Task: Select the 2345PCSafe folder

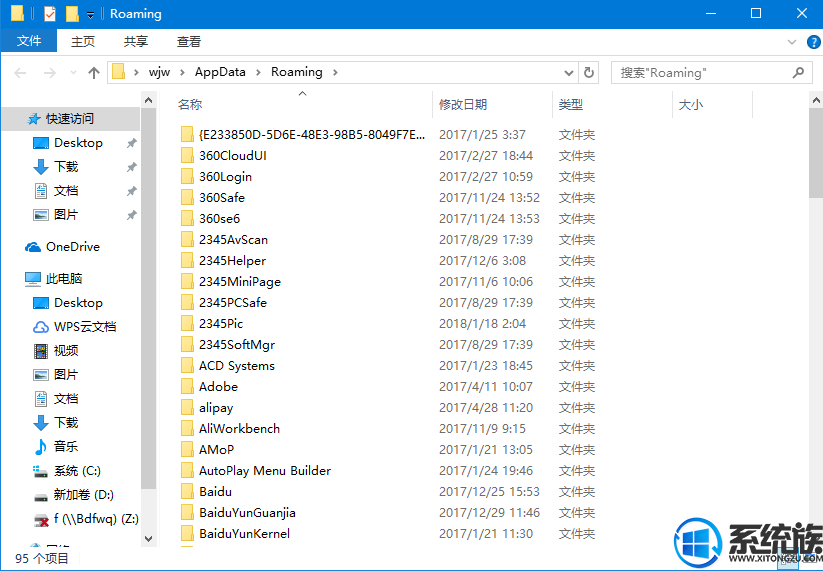Action: (x=233, y=303)
